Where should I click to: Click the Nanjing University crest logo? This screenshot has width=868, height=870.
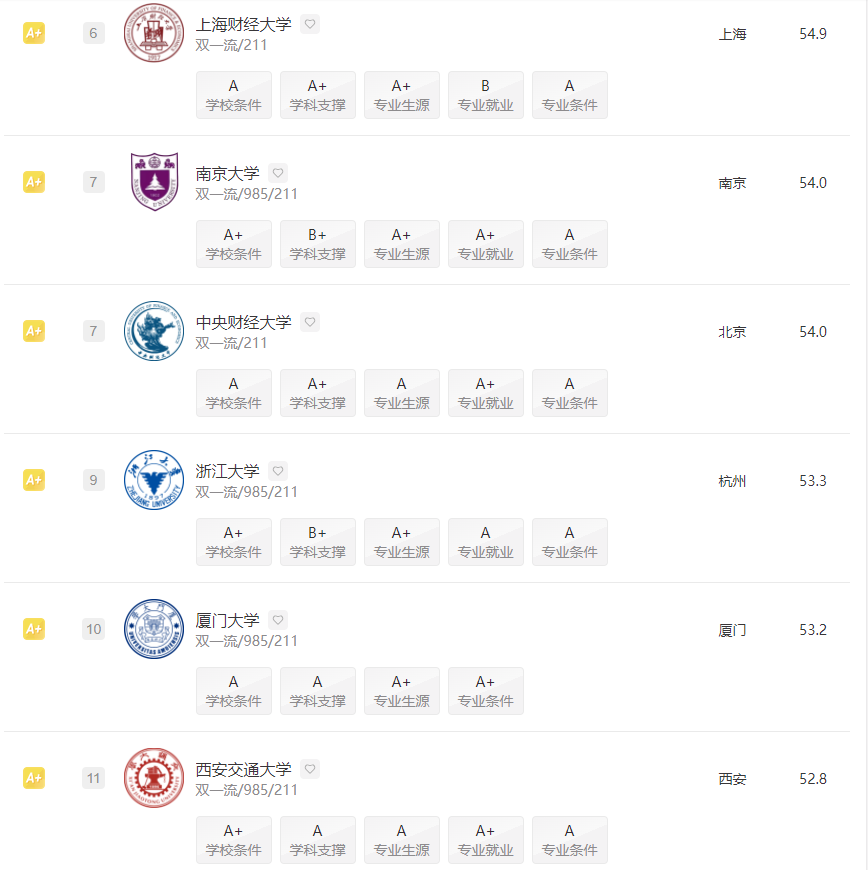click(154, 181)
